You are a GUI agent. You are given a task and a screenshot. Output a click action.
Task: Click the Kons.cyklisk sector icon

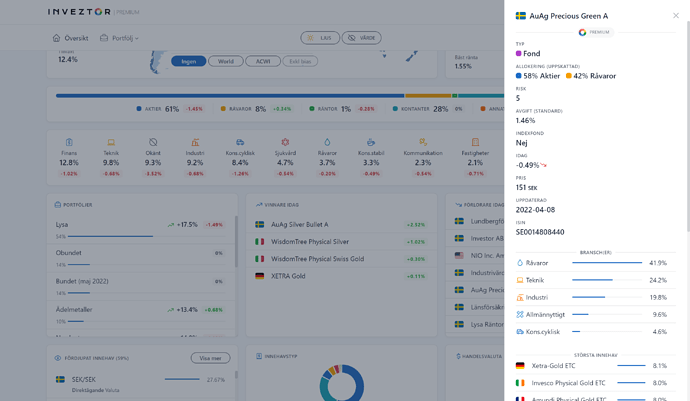(x=240, y=142)
